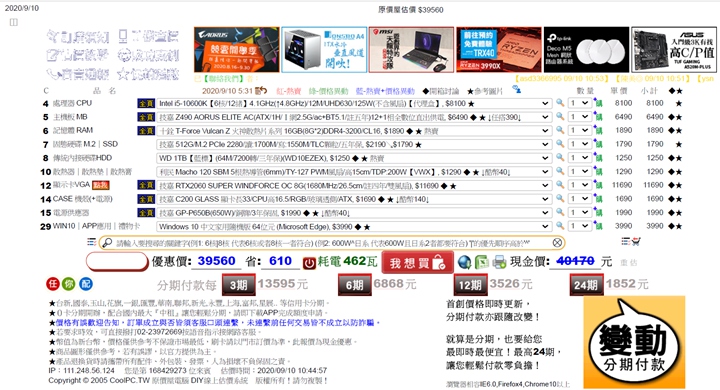Viewport: 720px width, 390px height.
Task: Click the green 購 icon in the CASE row
Action: pyautogui.click(x=598, y=199)
